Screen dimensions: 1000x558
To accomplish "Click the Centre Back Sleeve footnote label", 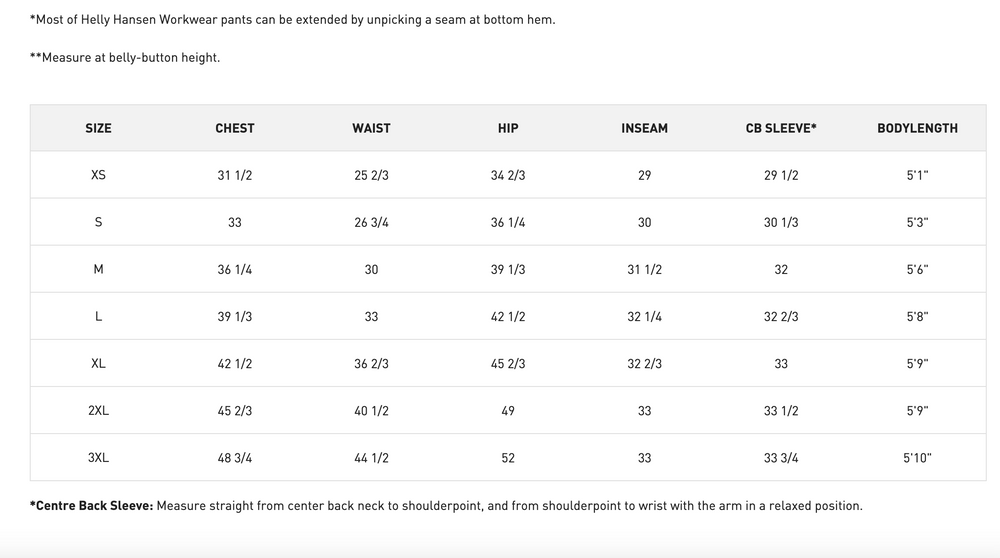I will 92,506.
